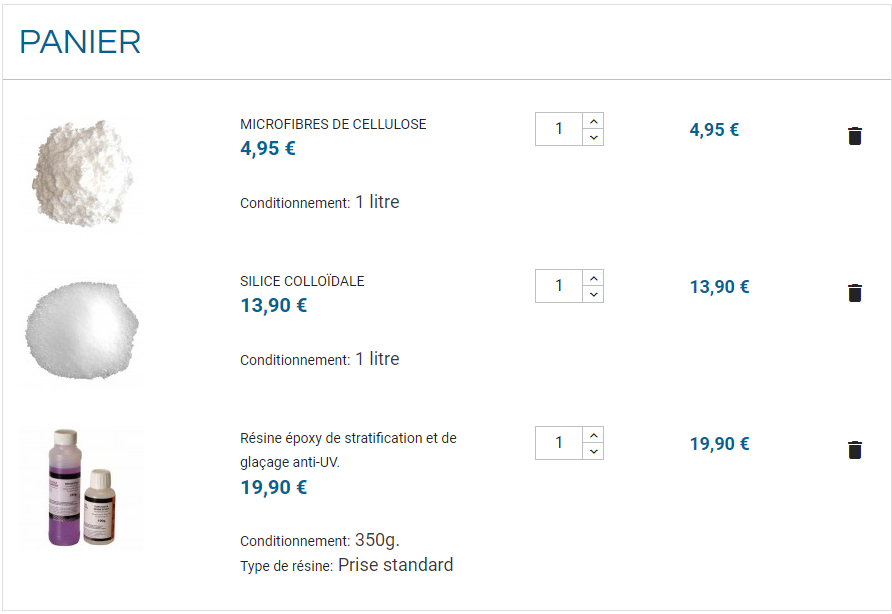
Task: Delete the Résine époxy item via trash
Action: pyautogui.click(x=854, y=450)
